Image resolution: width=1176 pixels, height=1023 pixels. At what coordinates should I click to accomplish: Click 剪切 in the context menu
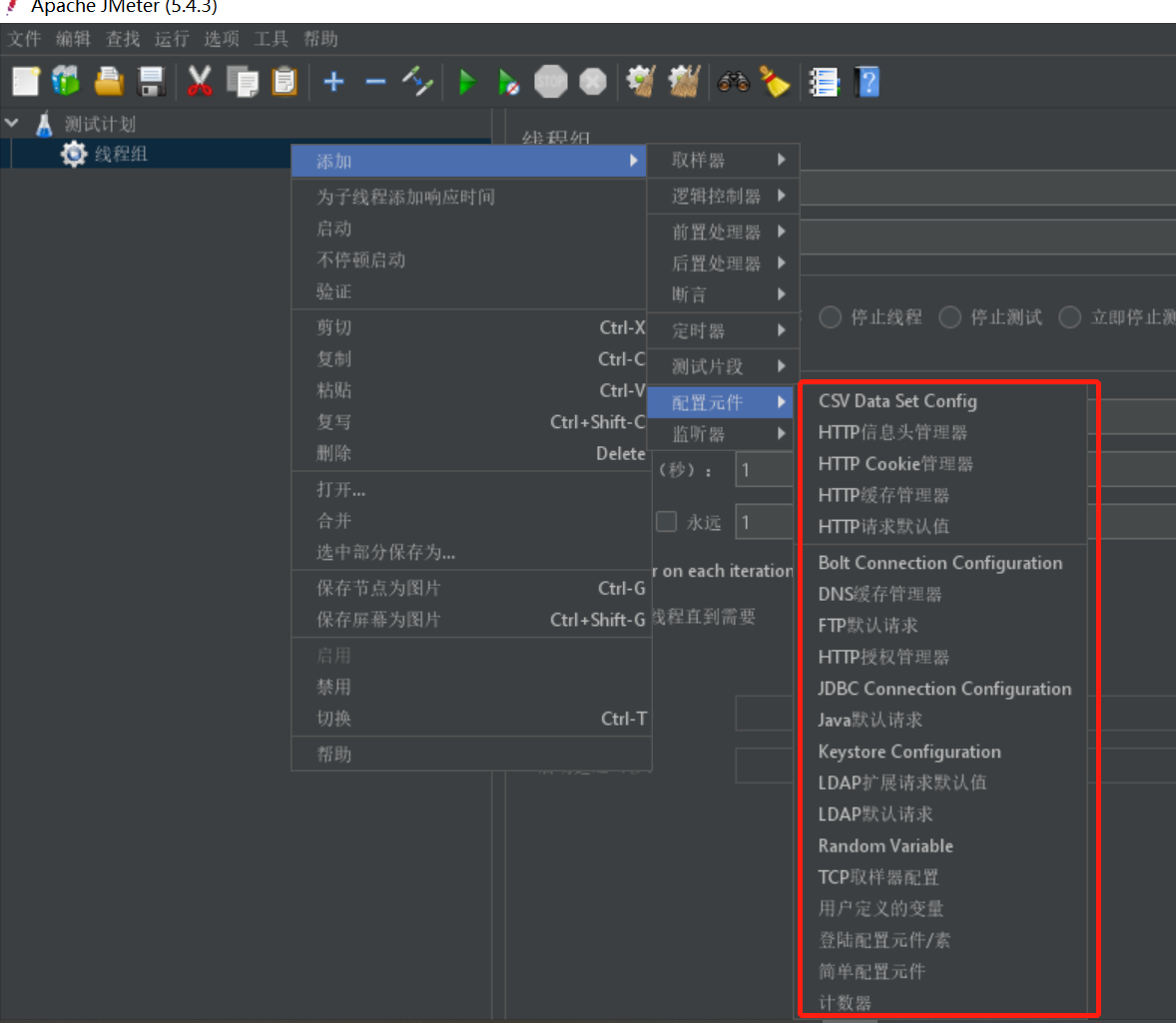tap(470, 327)
